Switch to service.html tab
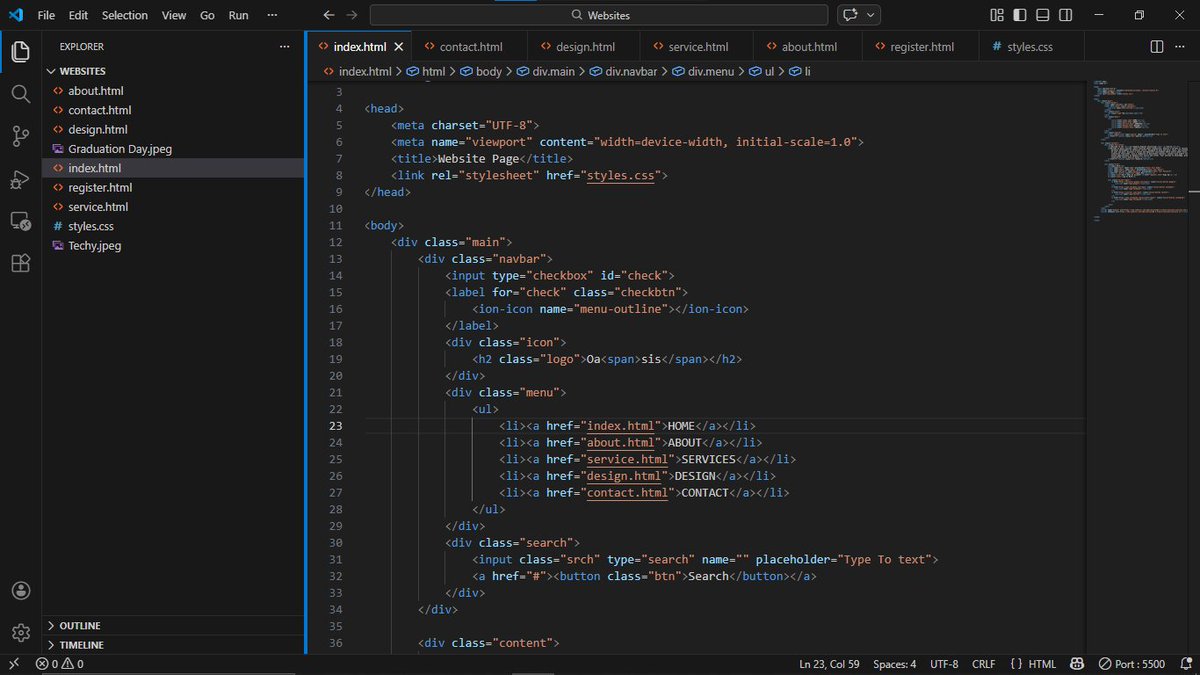 [698, 47]
